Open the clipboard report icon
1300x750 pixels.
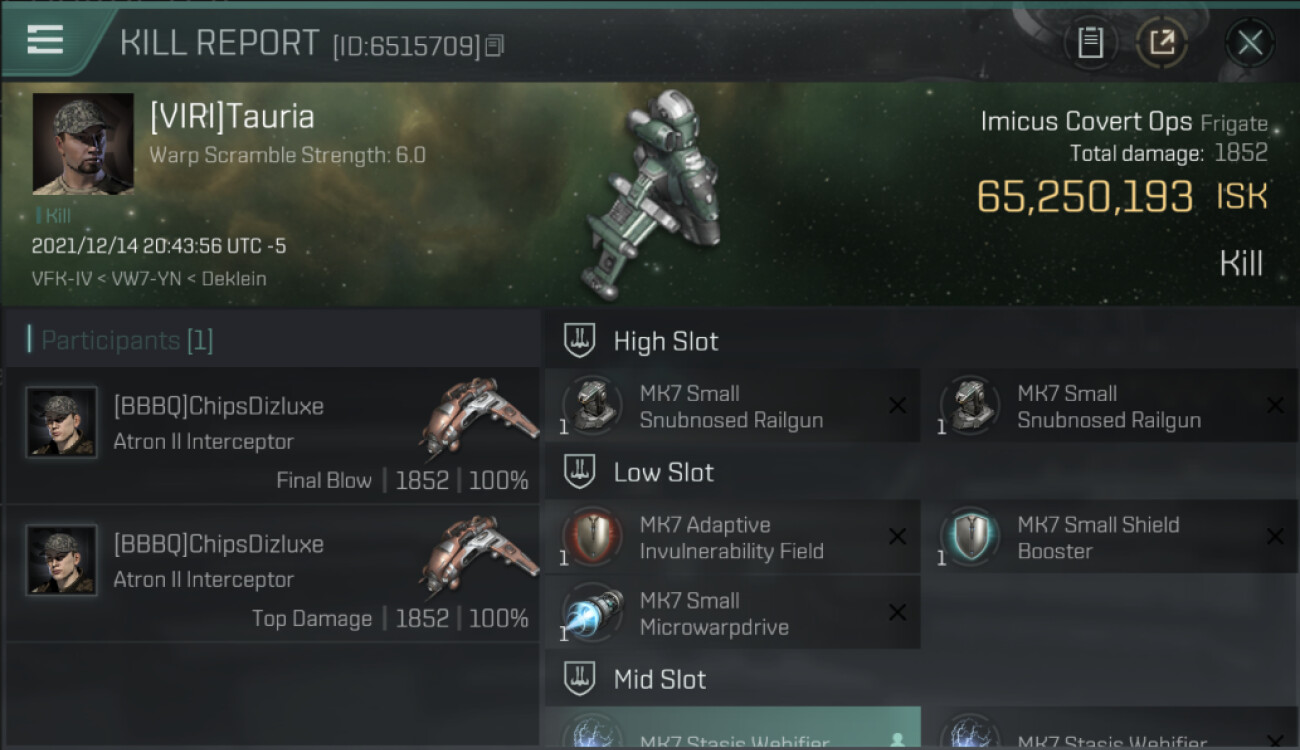[1090, 43]
